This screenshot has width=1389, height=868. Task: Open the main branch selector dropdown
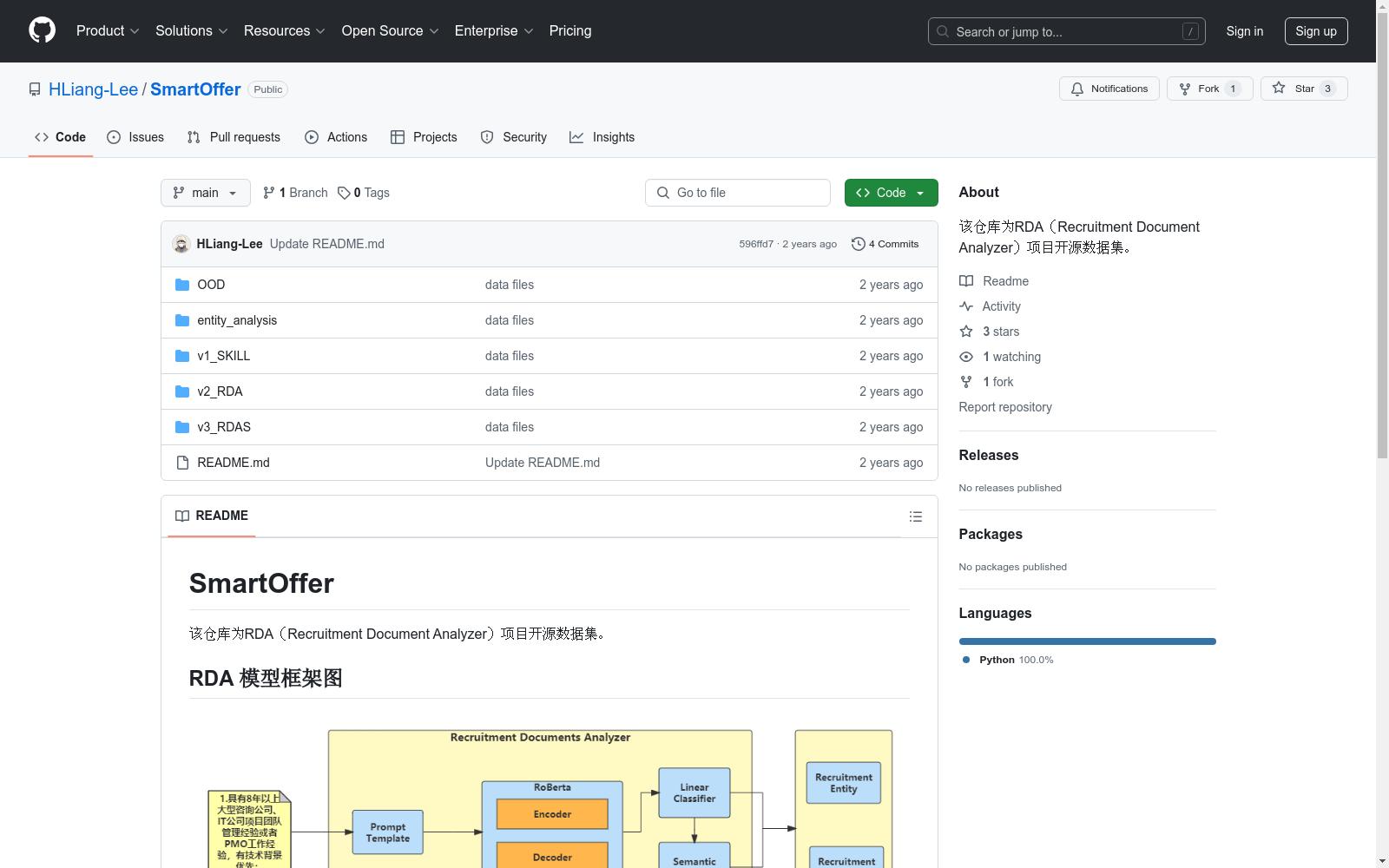click(206, 193)
